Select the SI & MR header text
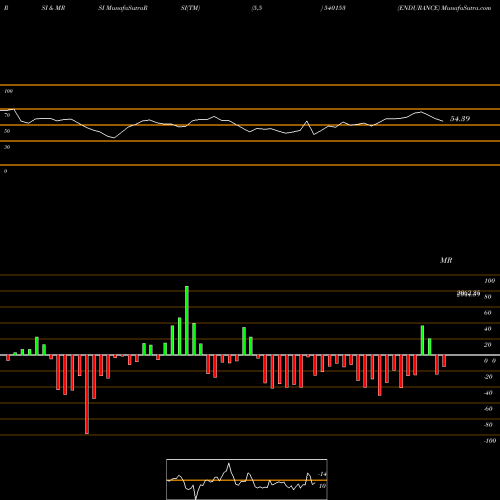Screen dimensions: 500x500 [53, 8]
